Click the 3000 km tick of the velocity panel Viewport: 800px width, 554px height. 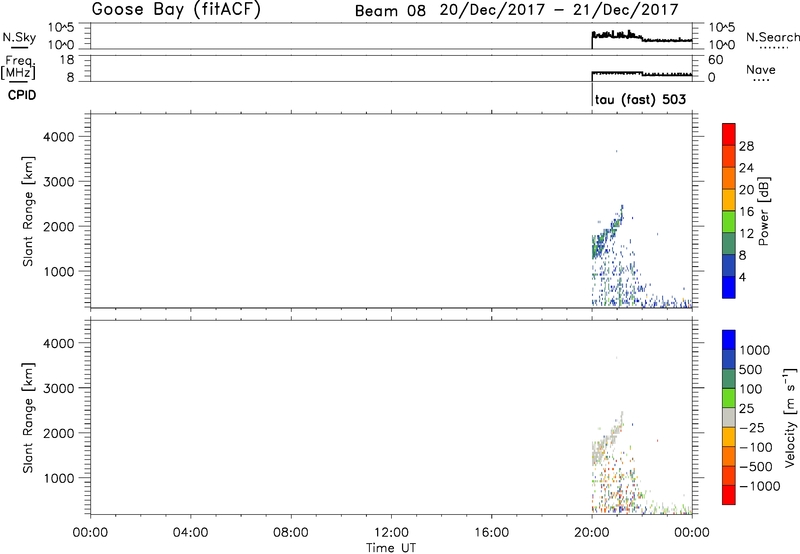point(59,388)
